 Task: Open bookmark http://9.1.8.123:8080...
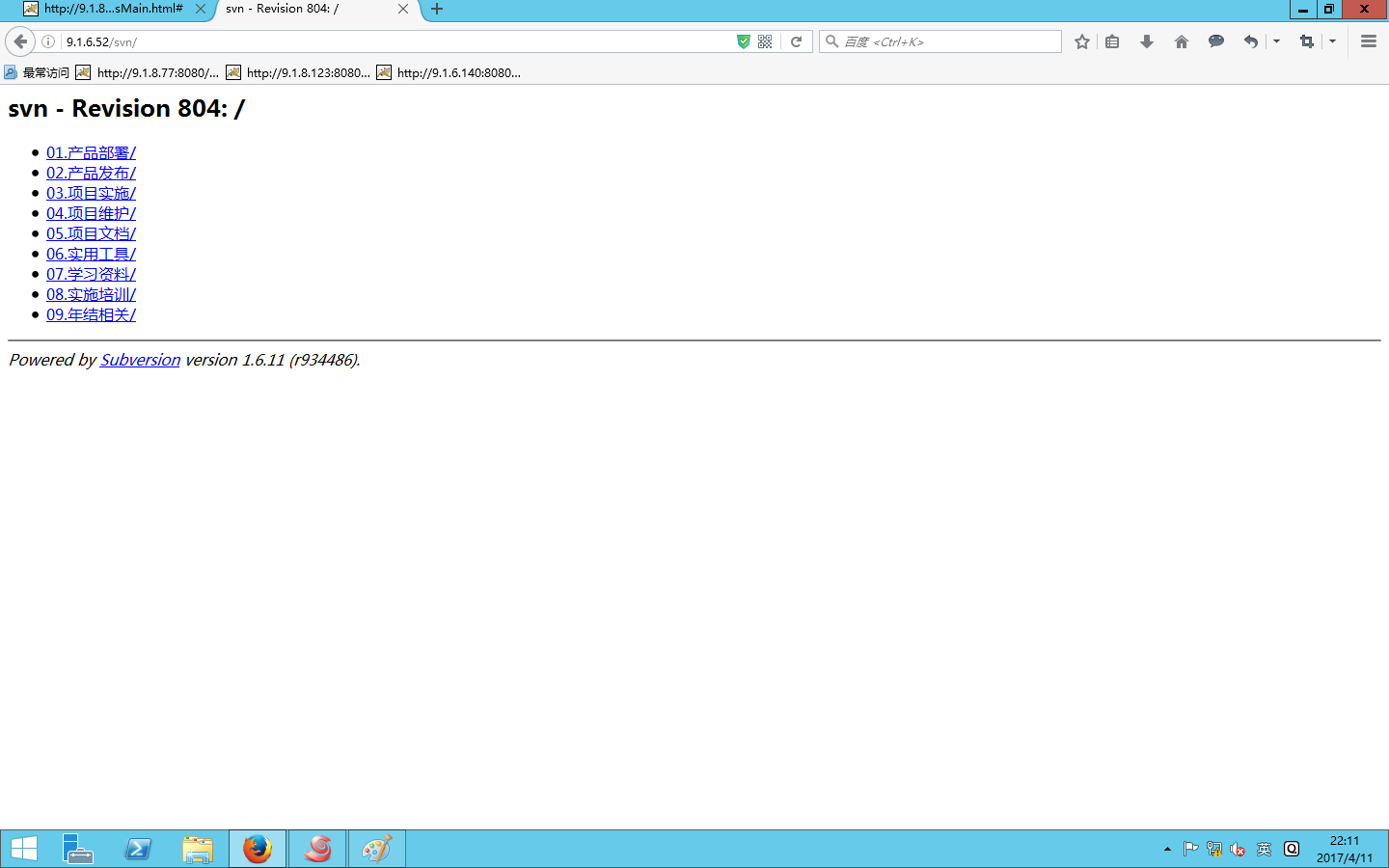[x=298, y=72]
